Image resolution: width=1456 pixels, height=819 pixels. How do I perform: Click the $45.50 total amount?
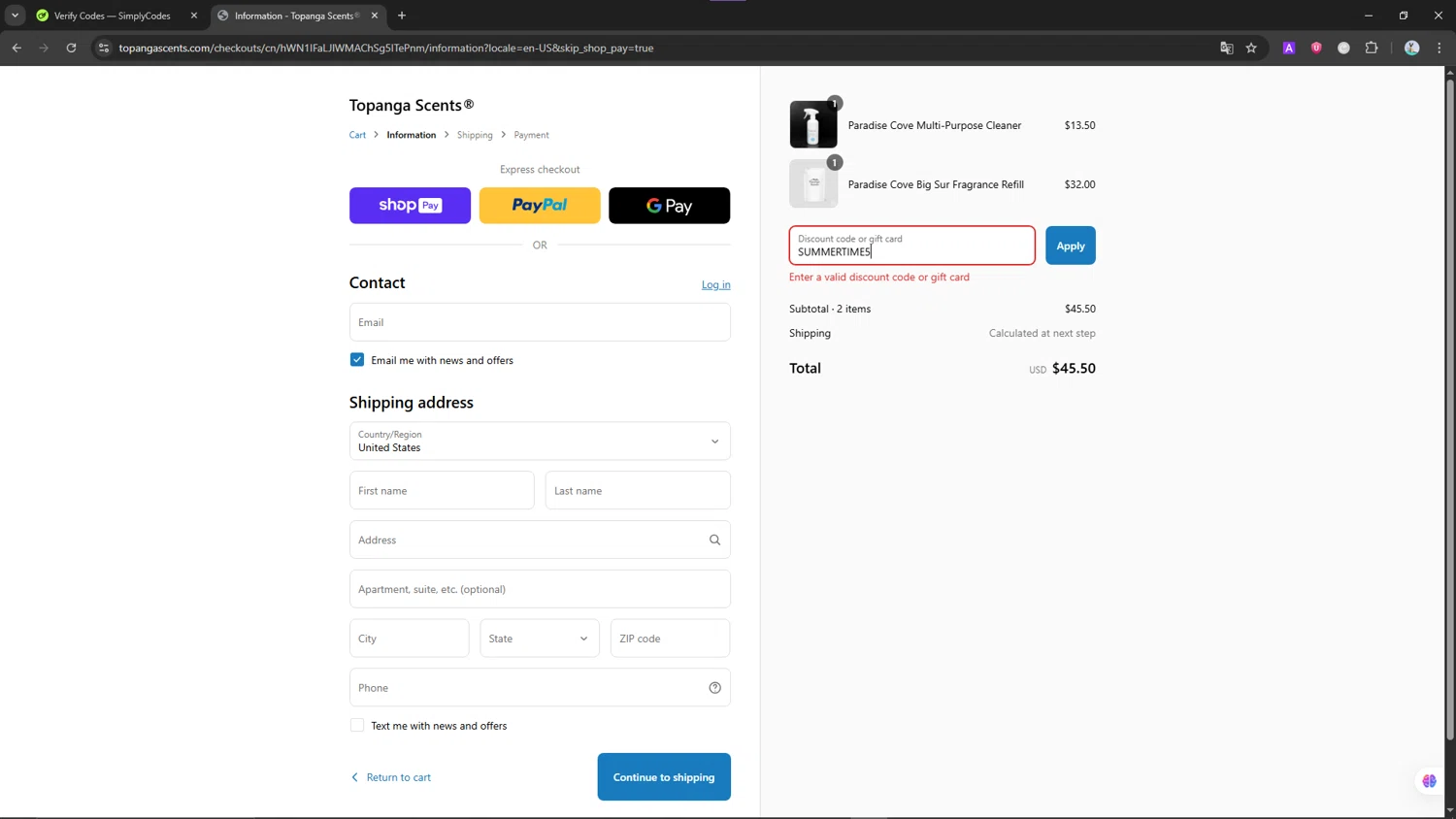coord(1074,369)
